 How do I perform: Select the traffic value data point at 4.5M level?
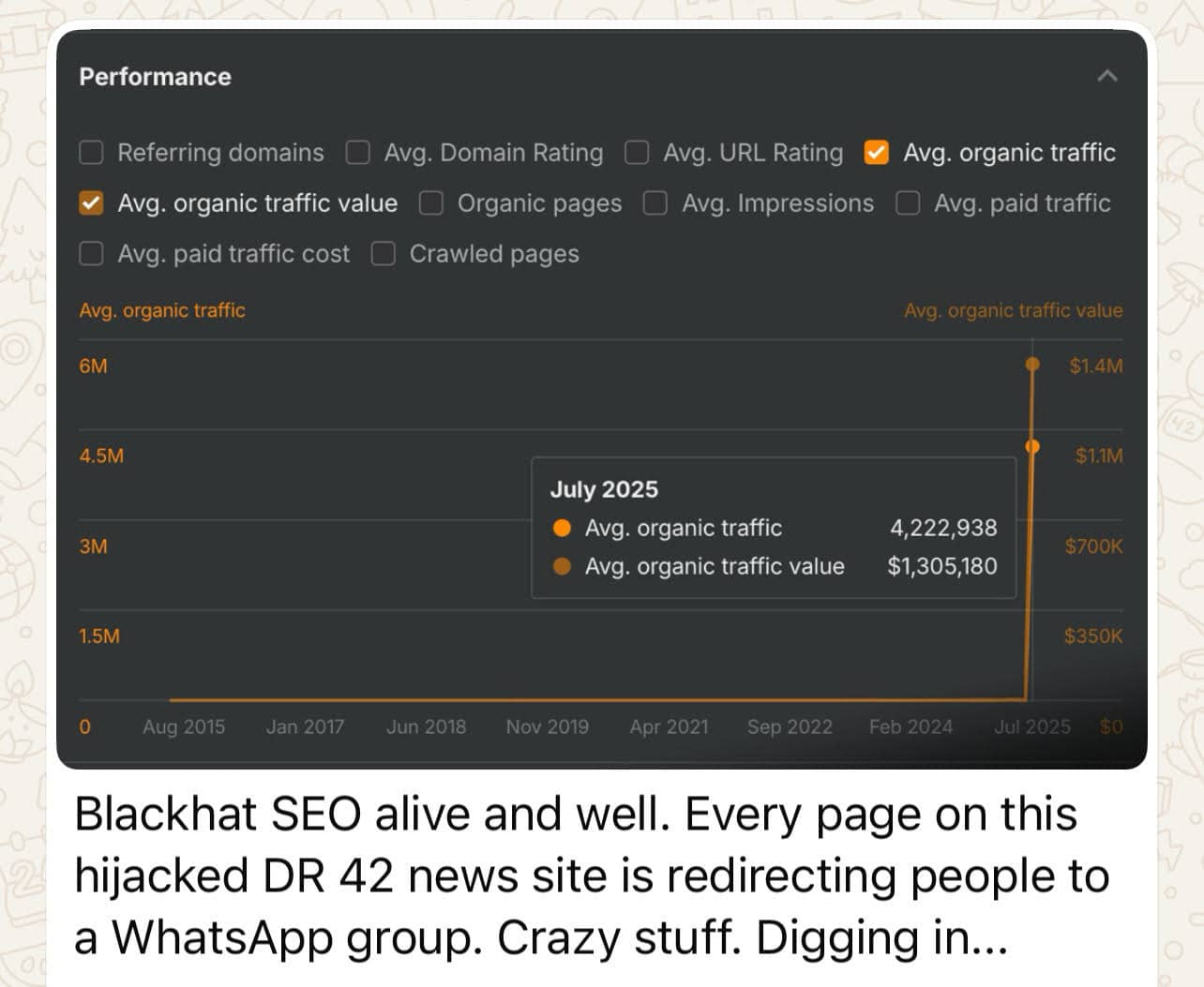(x=1032, y=446)
